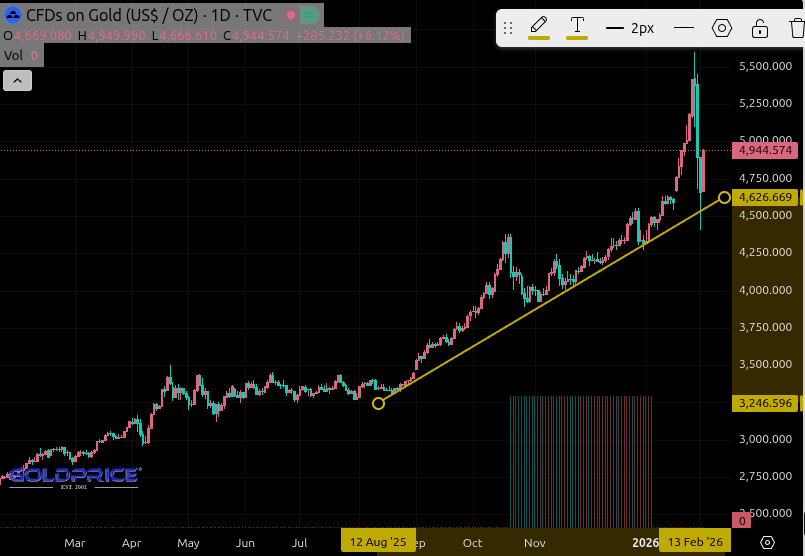Click the 12 Aug '25 date marker
Viewport: 805px width, 556px height.
(378, 542)
